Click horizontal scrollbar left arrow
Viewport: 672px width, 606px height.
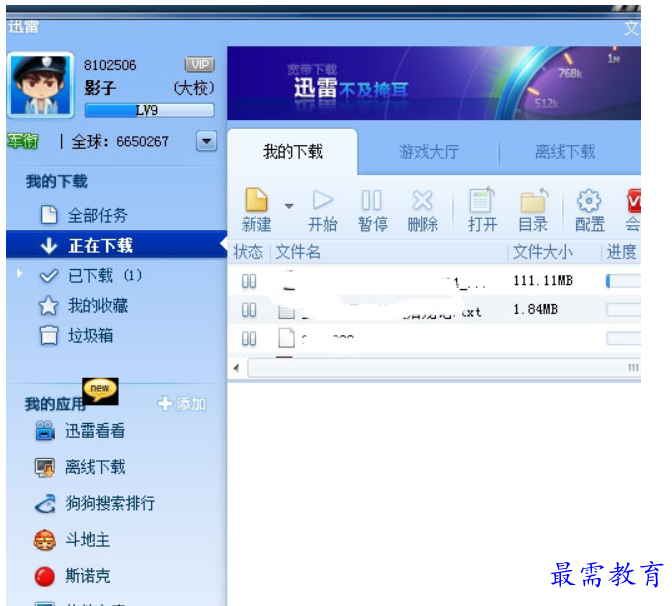(x=237, y=368)
